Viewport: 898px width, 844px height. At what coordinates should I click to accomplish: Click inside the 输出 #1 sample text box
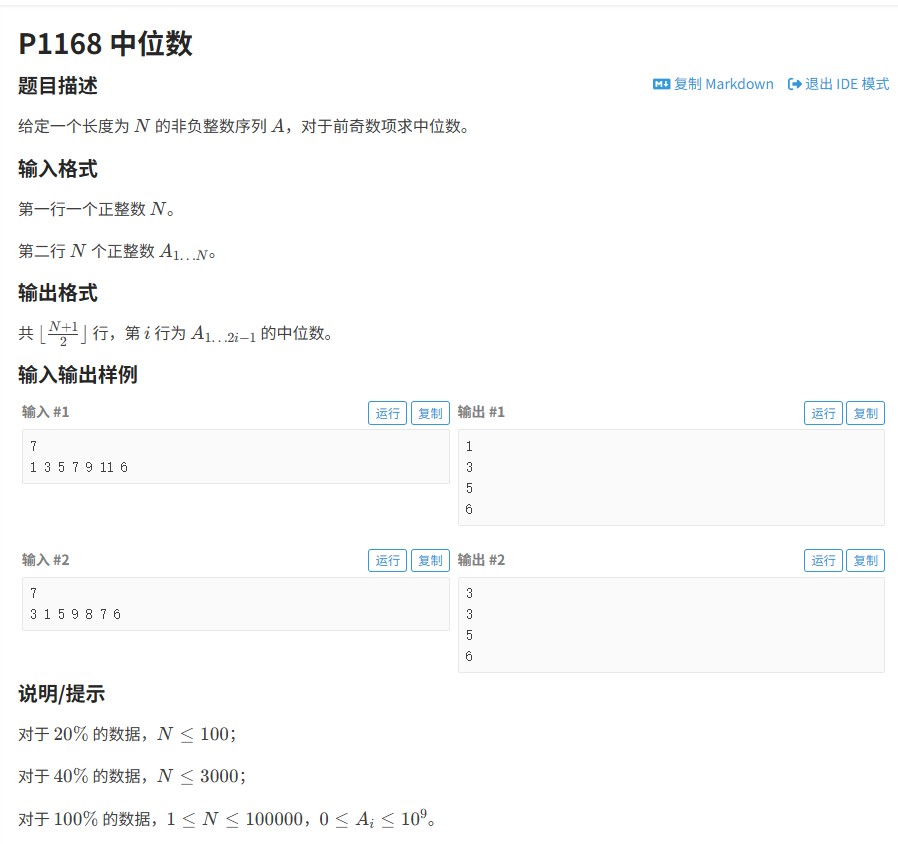[x=670, y=477]
